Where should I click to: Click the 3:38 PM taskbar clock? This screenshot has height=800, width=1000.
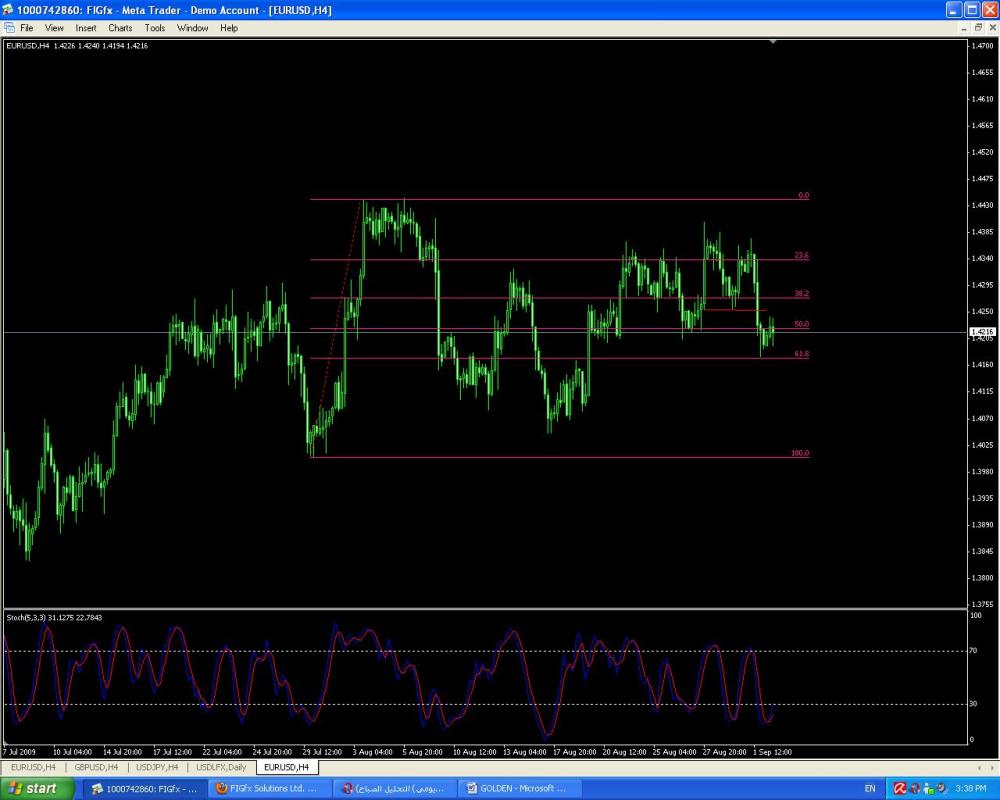[x=971, y=789]
